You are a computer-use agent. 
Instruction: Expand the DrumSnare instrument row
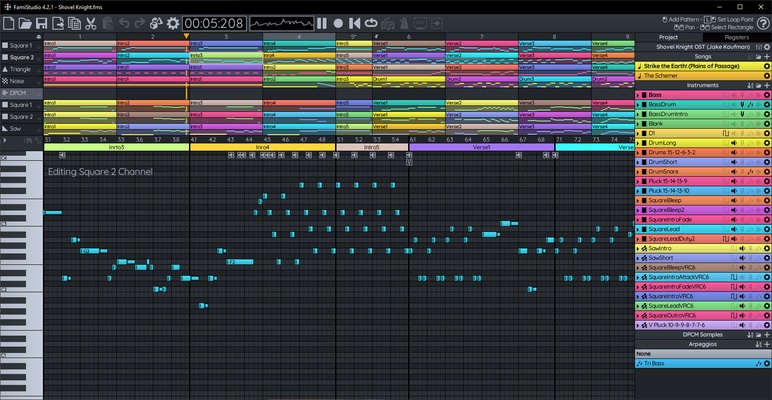click(638, 171)
